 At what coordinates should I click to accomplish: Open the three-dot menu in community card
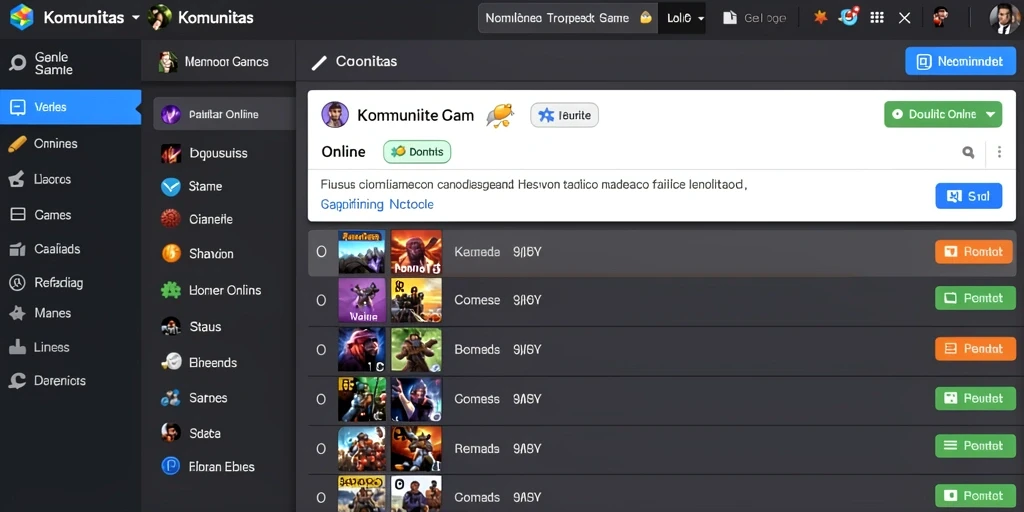pyautogui.click(x=999, y=152)
